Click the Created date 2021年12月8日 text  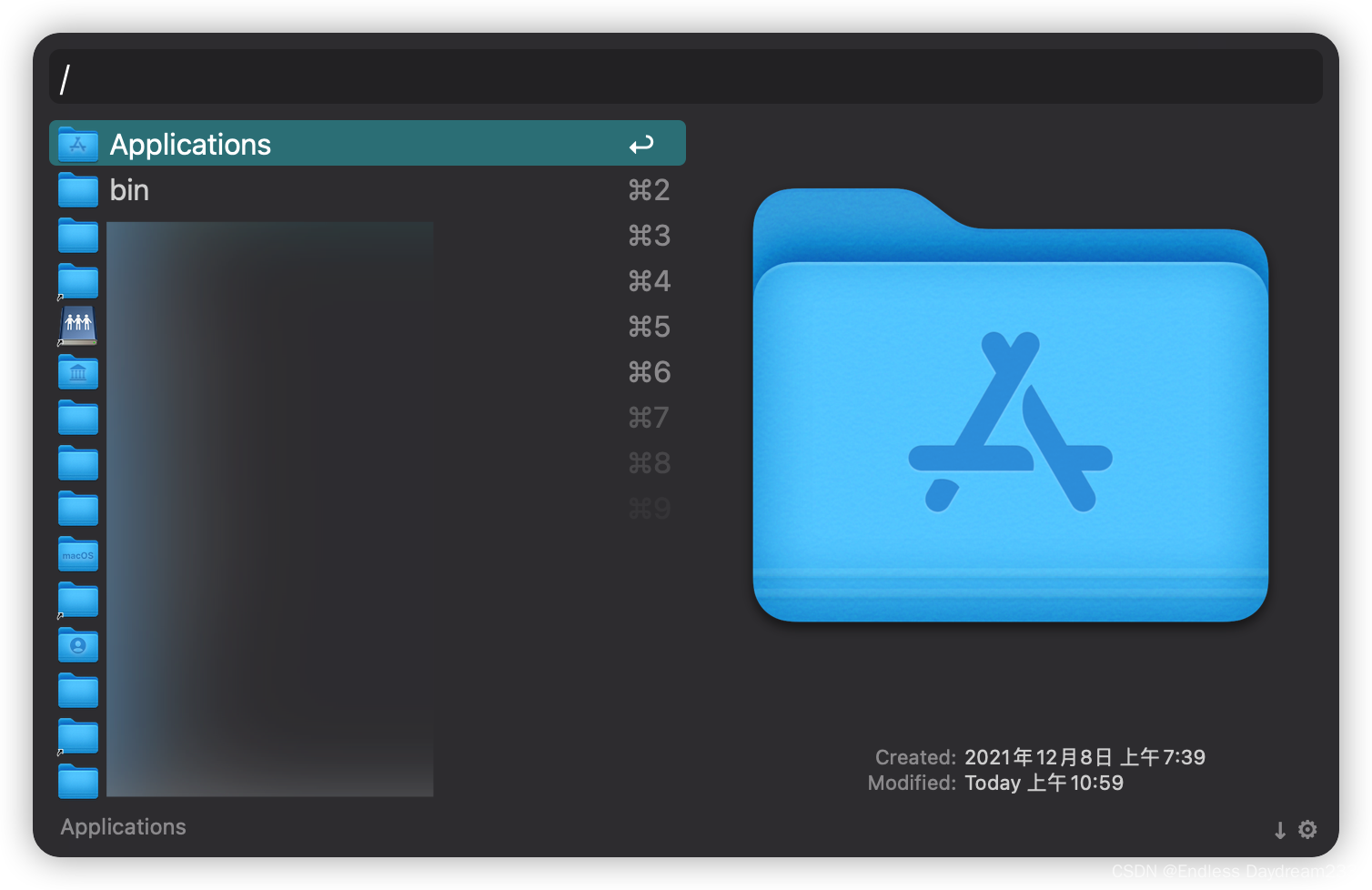click(1084, 757)
